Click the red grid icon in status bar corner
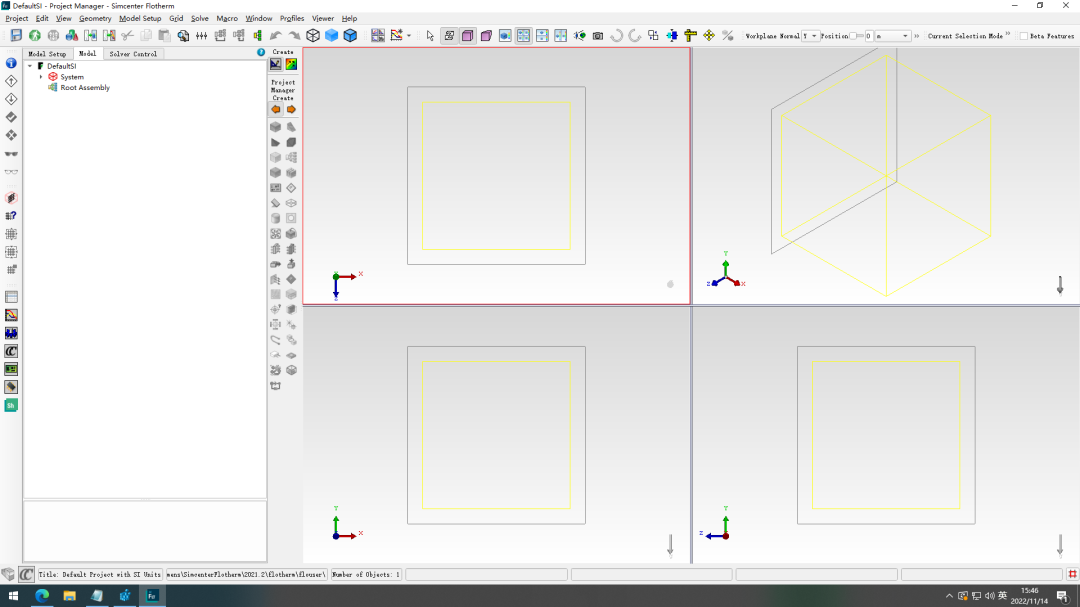The image size is (1080, 607). [x=1072, y=574]
